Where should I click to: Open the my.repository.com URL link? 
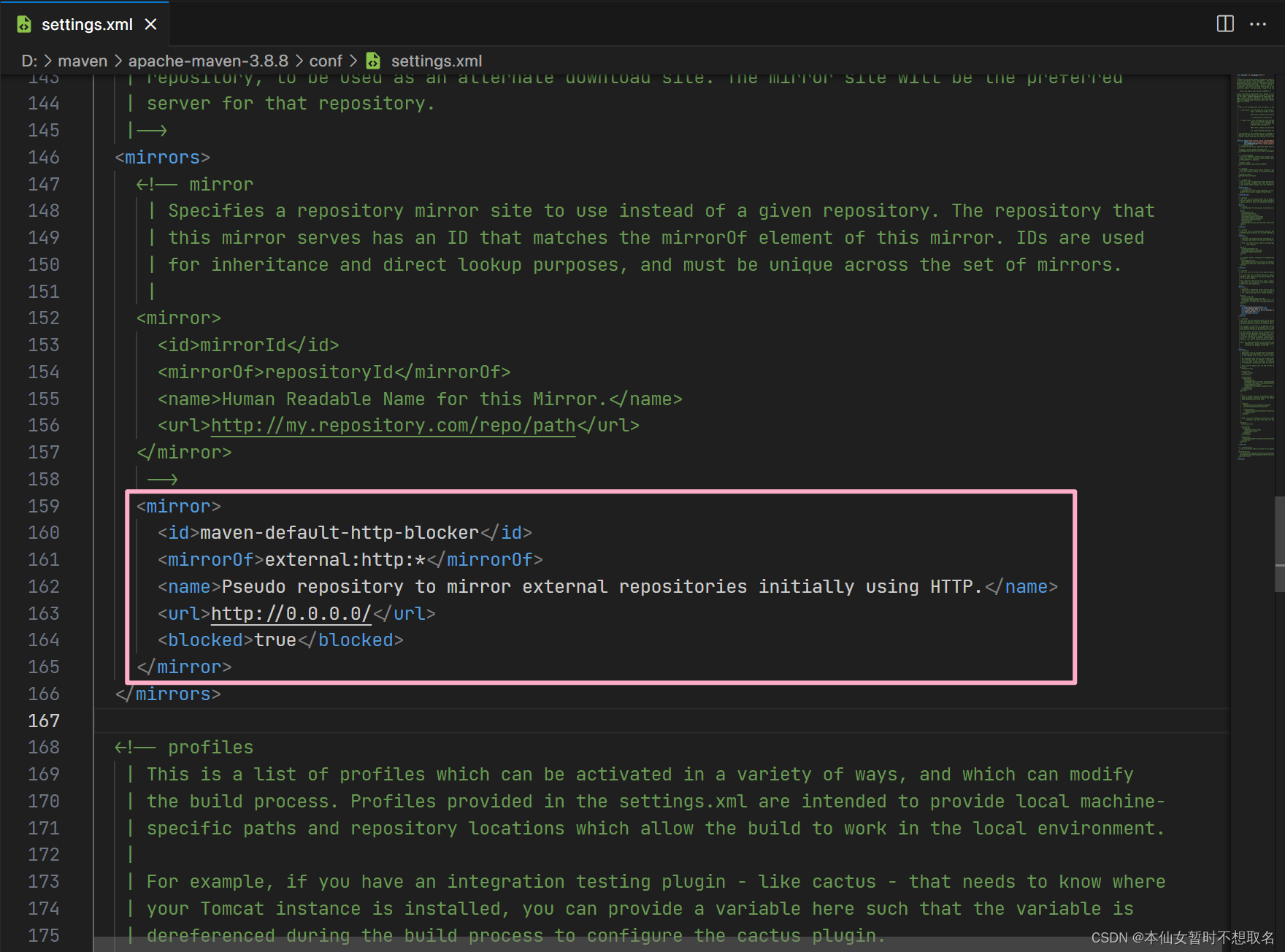394,426
